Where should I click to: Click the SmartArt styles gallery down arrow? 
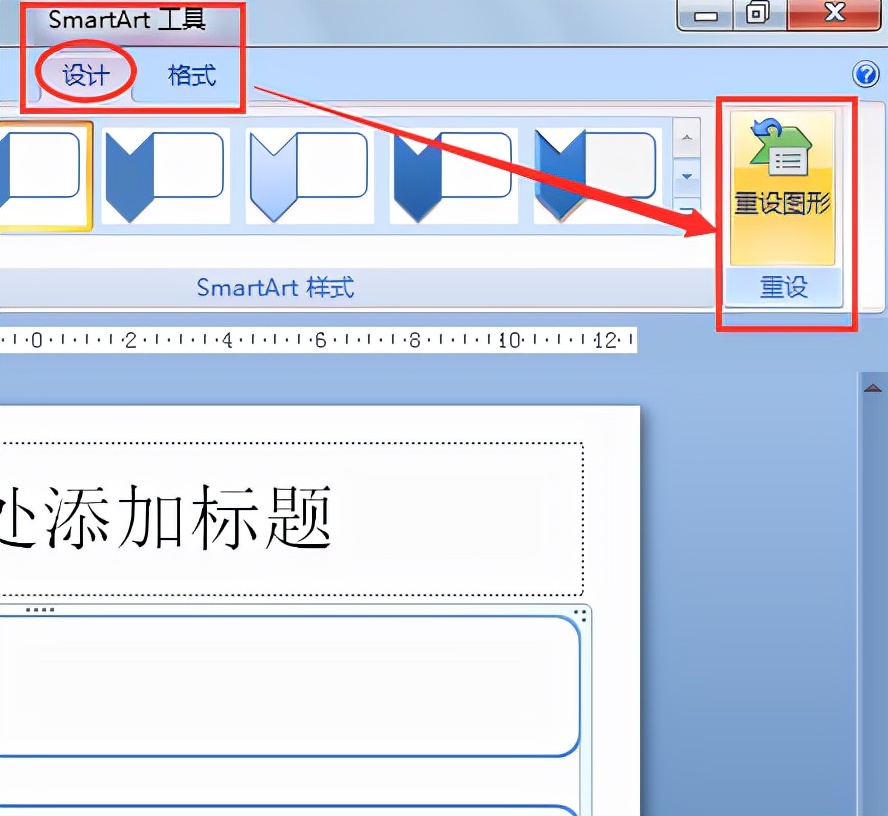(x=687, y=177)
